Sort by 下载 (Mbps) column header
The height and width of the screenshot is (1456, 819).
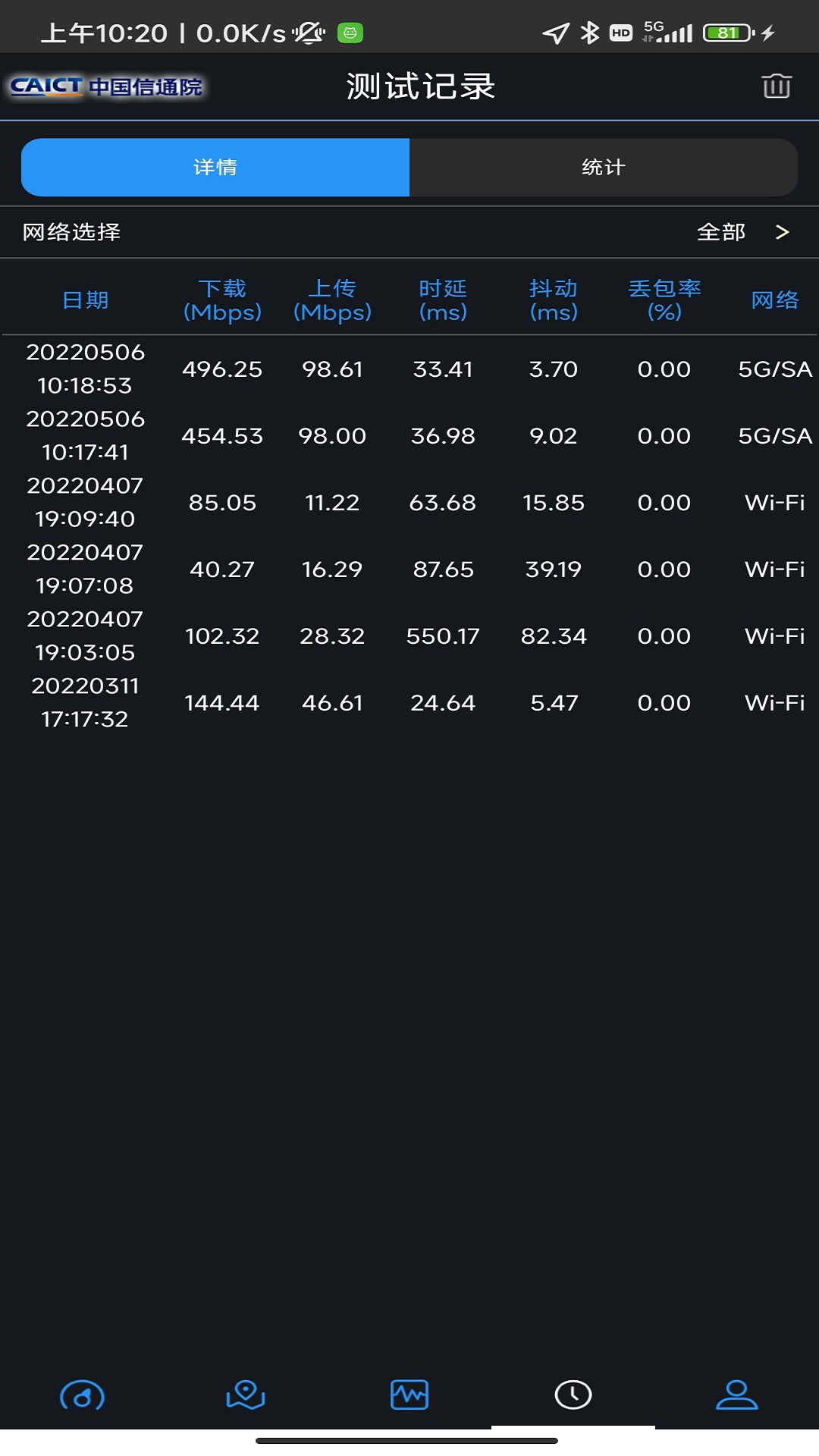222,300
